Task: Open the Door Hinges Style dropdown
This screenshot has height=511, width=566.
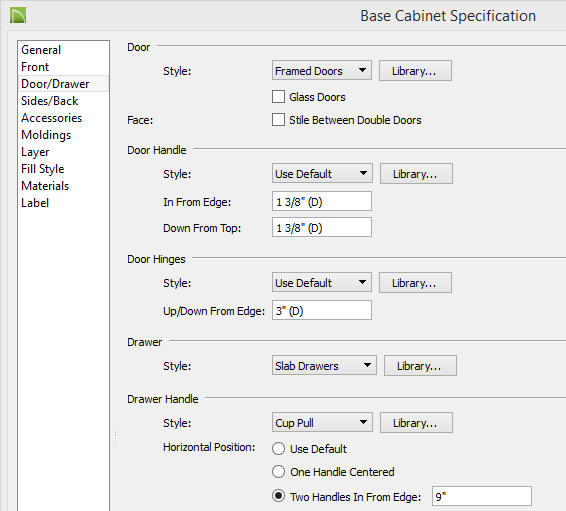Action: [x=322, y=283]
